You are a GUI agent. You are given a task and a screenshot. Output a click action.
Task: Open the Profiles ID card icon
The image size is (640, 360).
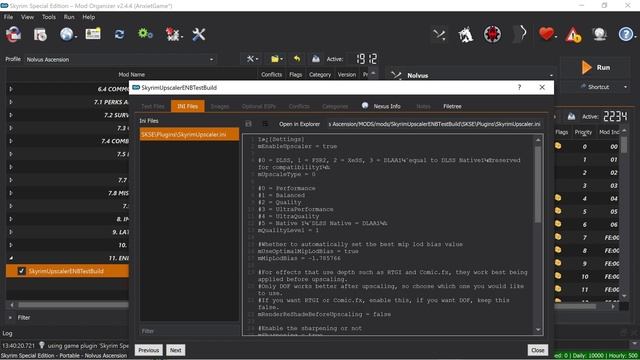click(93, 34)
